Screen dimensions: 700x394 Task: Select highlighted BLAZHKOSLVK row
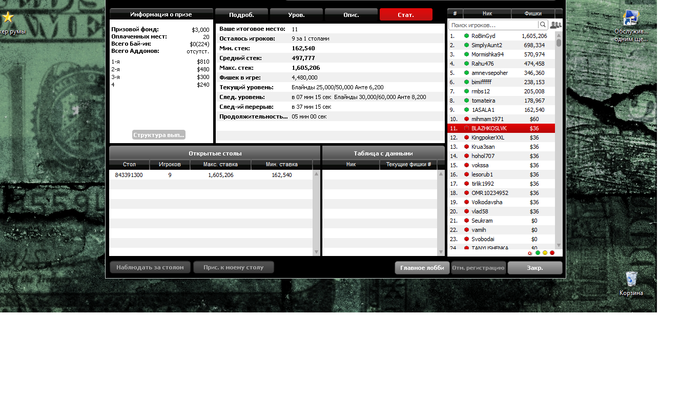pyautogui.click(x=501, y=128)
